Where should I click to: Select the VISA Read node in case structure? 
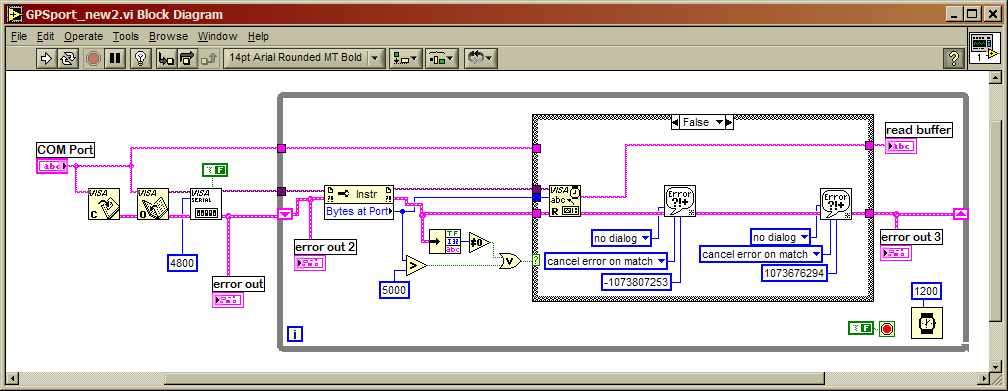[565, 201]
